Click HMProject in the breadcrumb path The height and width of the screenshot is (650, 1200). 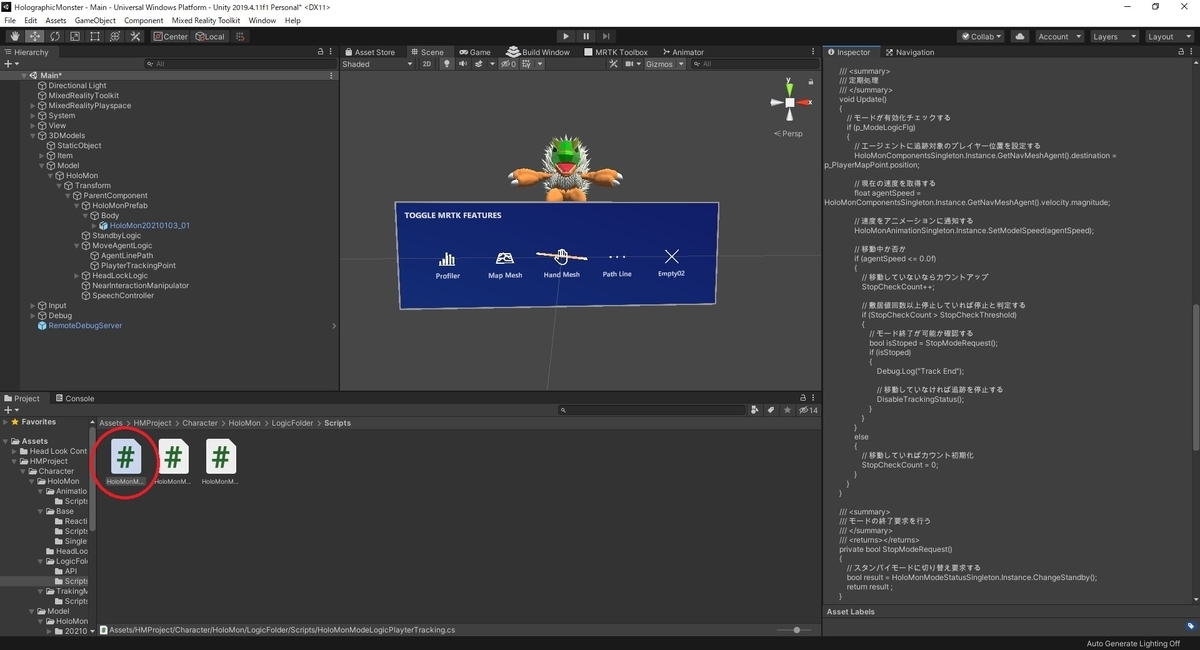pos(153,423)
